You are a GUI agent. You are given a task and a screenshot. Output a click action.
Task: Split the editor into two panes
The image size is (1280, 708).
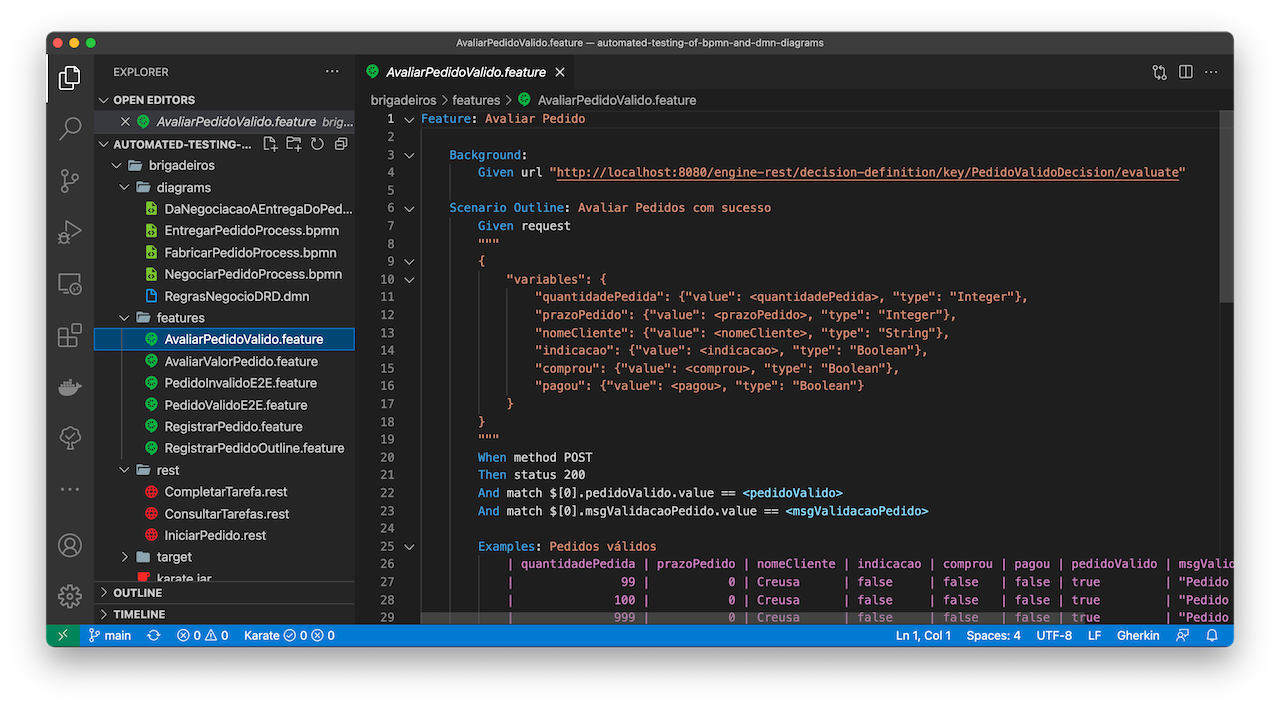coord(1185,72)
